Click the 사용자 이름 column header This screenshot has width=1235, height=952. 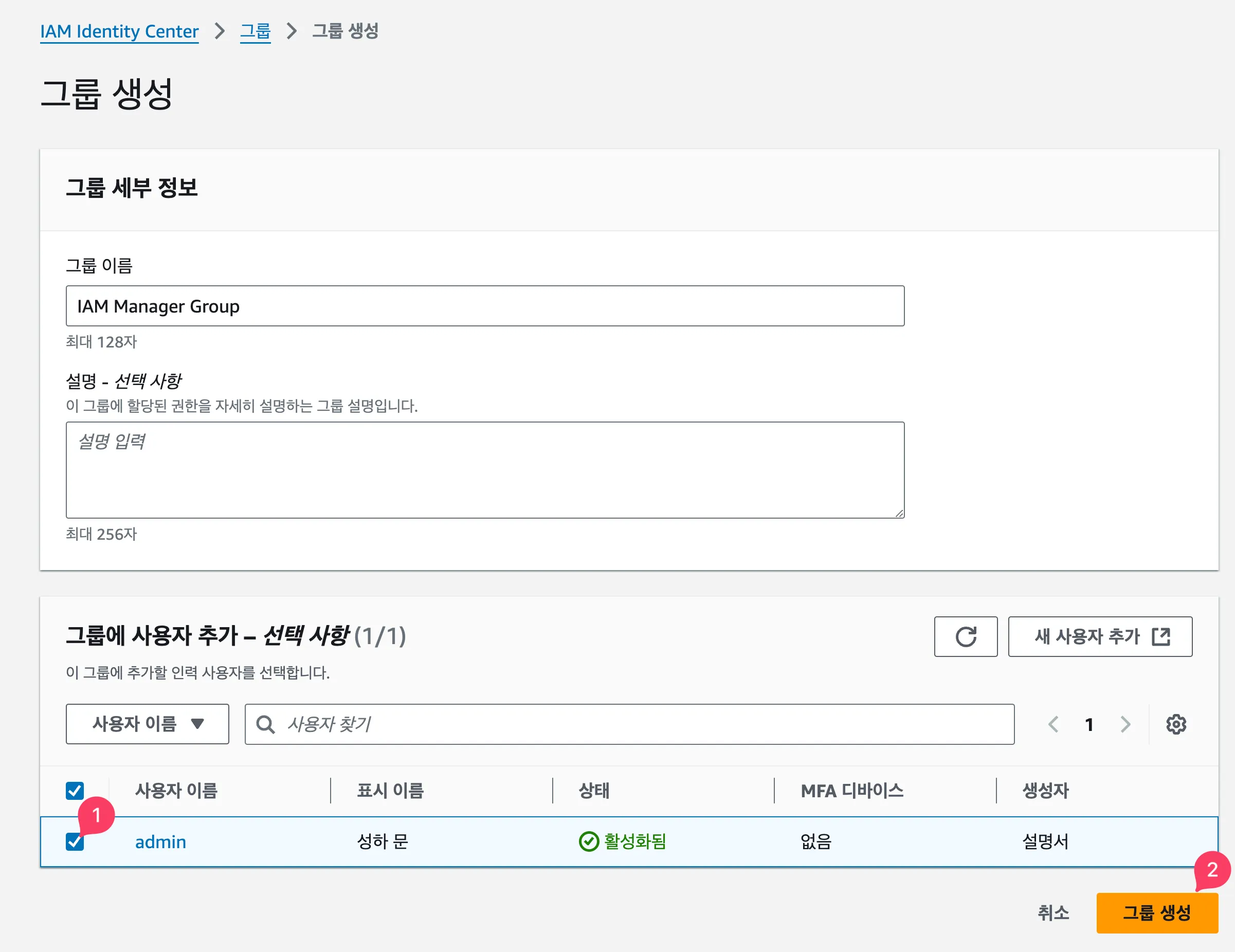pos(176,790)
